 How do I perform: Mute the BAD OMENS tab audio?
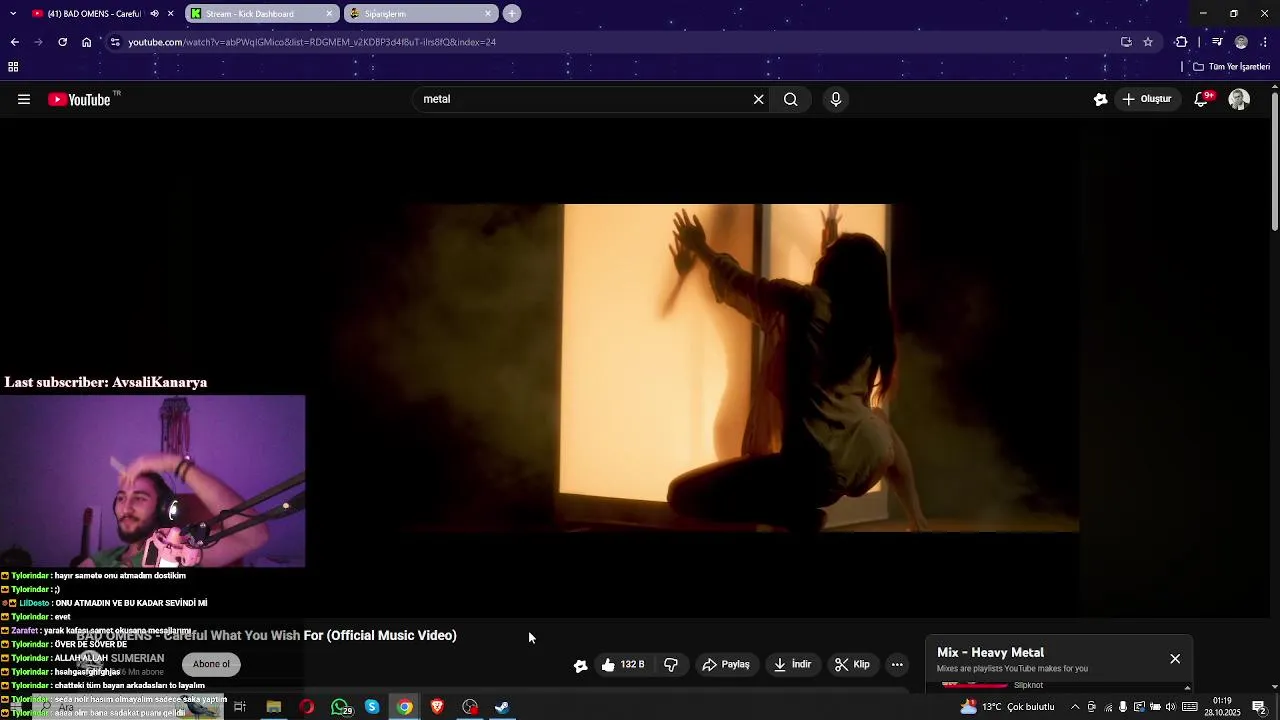pos(154,14)
